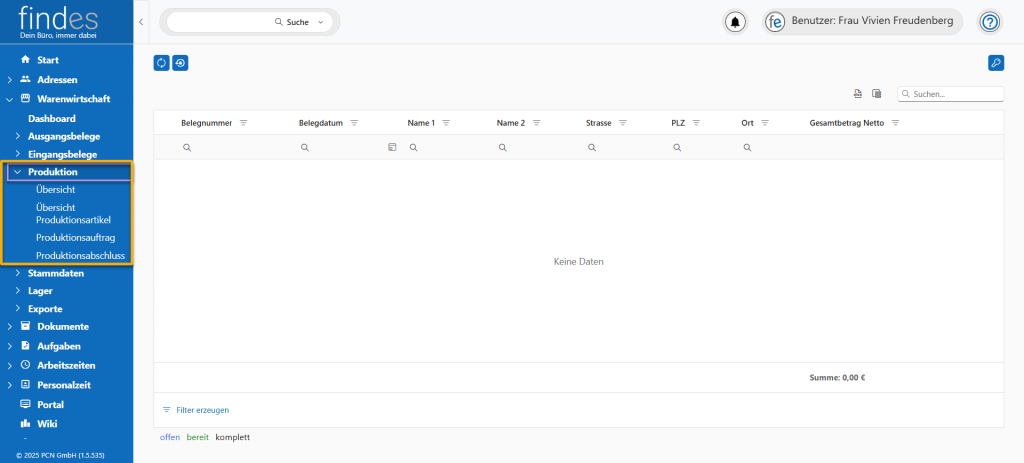Open Produktionsabschluss menu entry
Screen dimensions: 1024x463
tap(80, 255)
